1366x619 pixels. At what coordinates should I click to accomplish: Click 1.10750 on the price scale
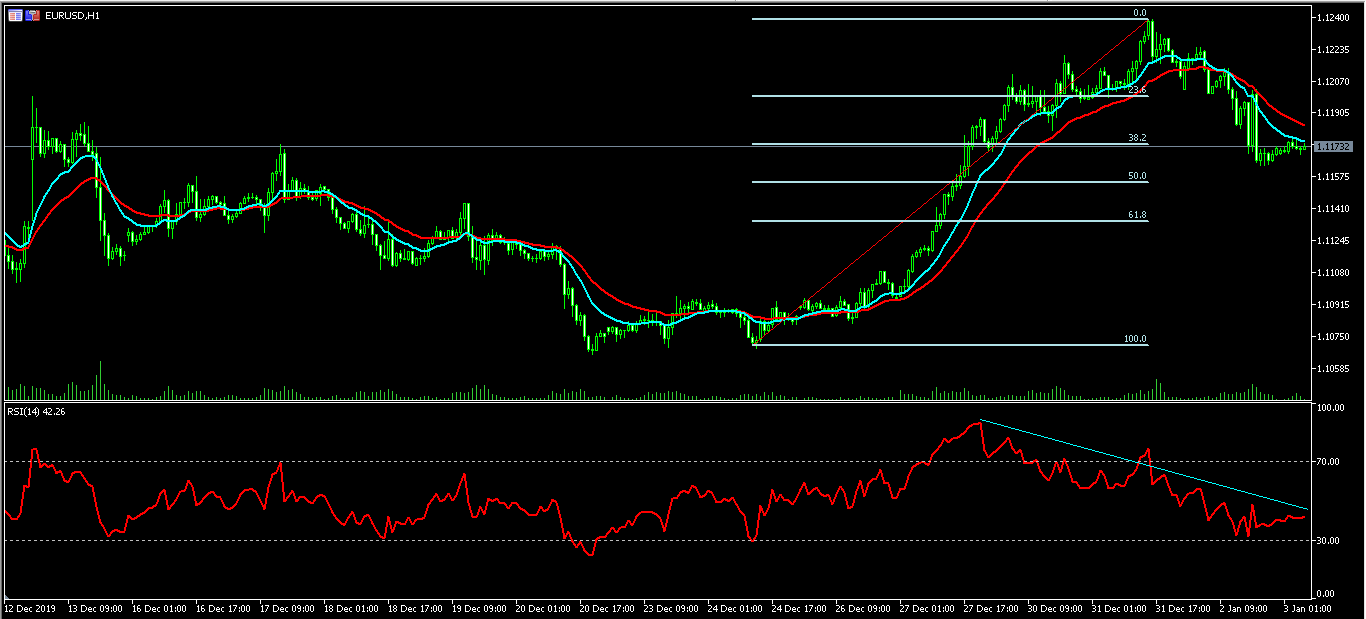pyautogui.click(x=1333, y=337)
